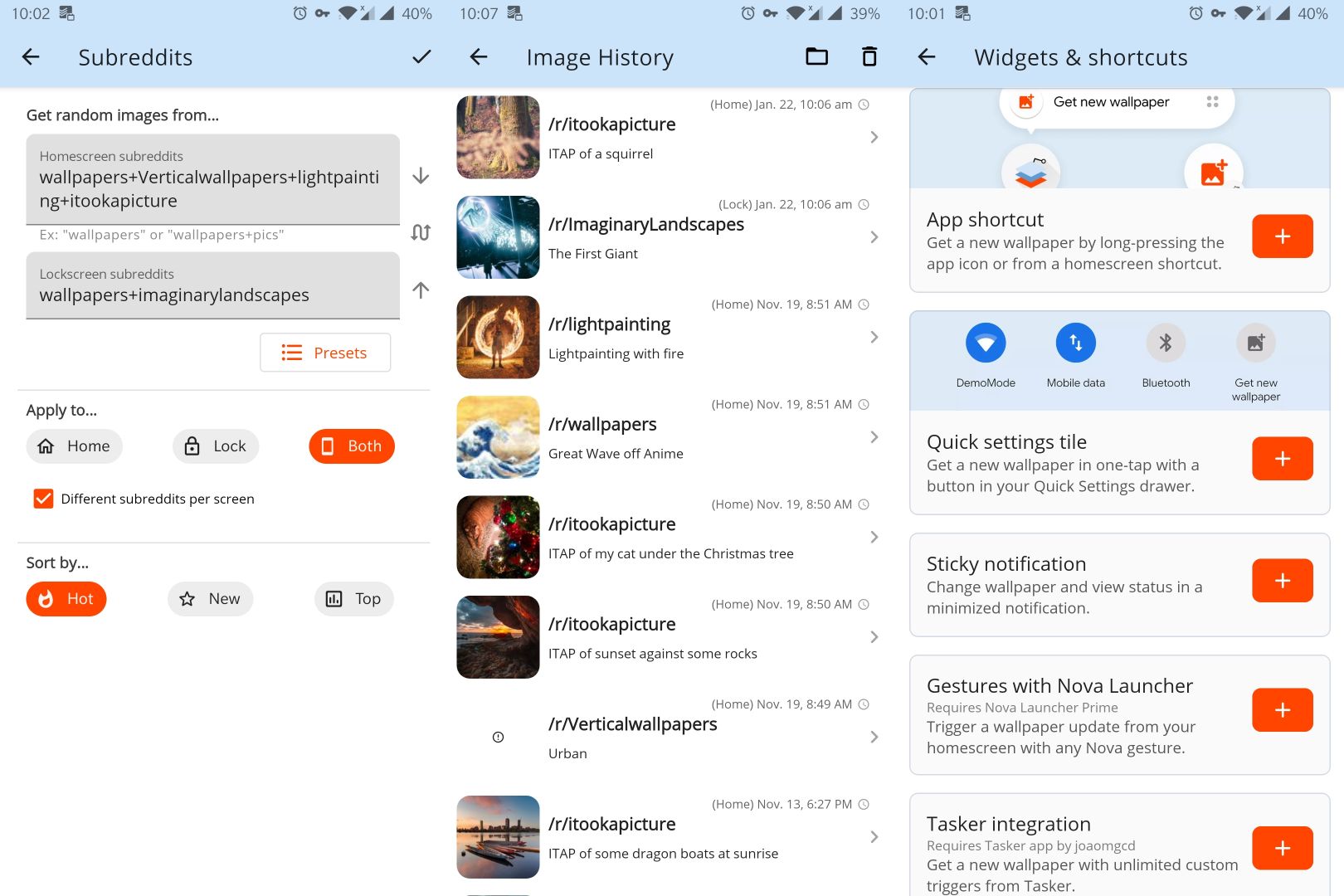The width and height of the screenshot is (1344, 896).
Task: Expand the ITAP of a squirrel entry chevron
Action: coord(874,137)
